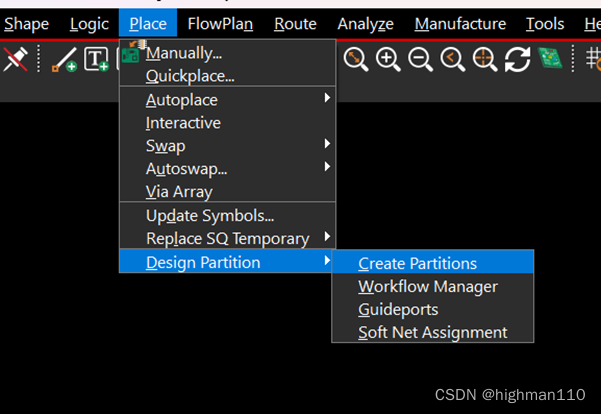Select the Add Connect line tool icon
Image resolution: width=601 pixels, height=414 pixels.
64,60
